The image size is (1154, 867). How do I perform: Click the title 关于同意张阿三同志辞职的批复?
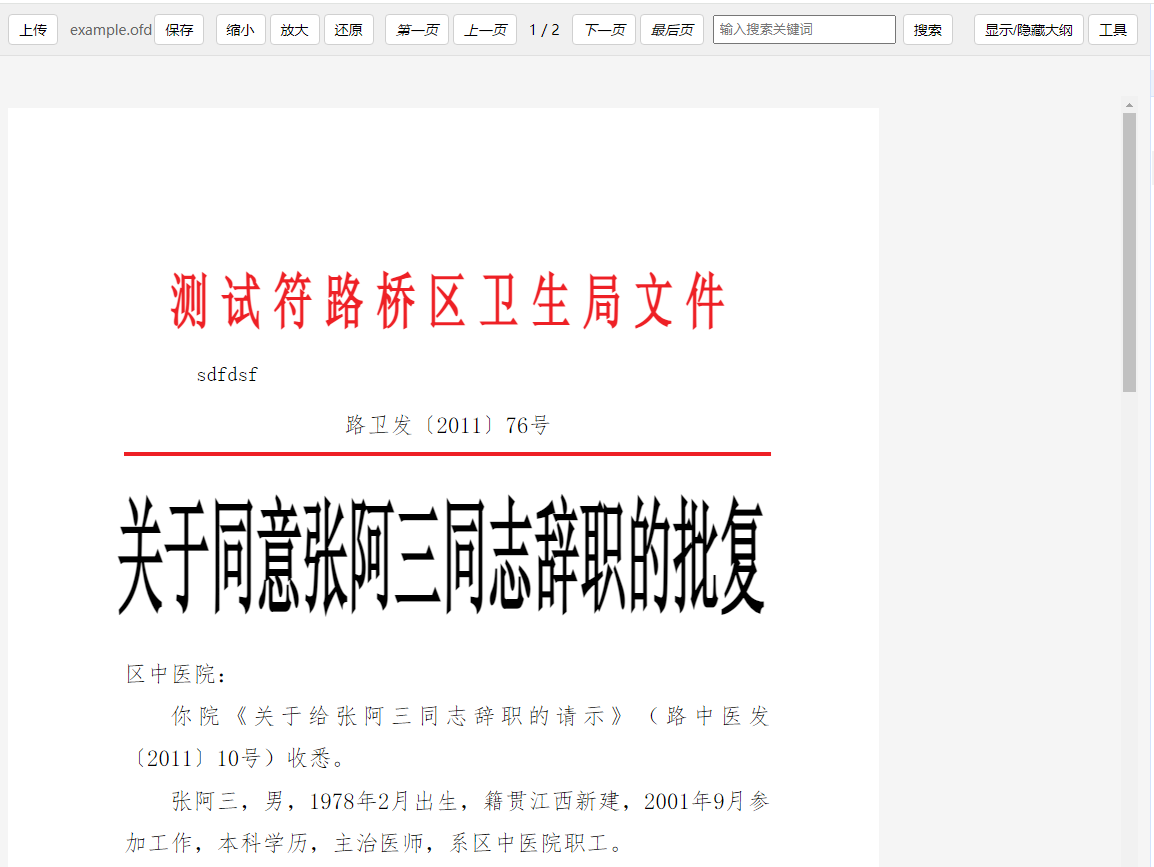(442, 556)
